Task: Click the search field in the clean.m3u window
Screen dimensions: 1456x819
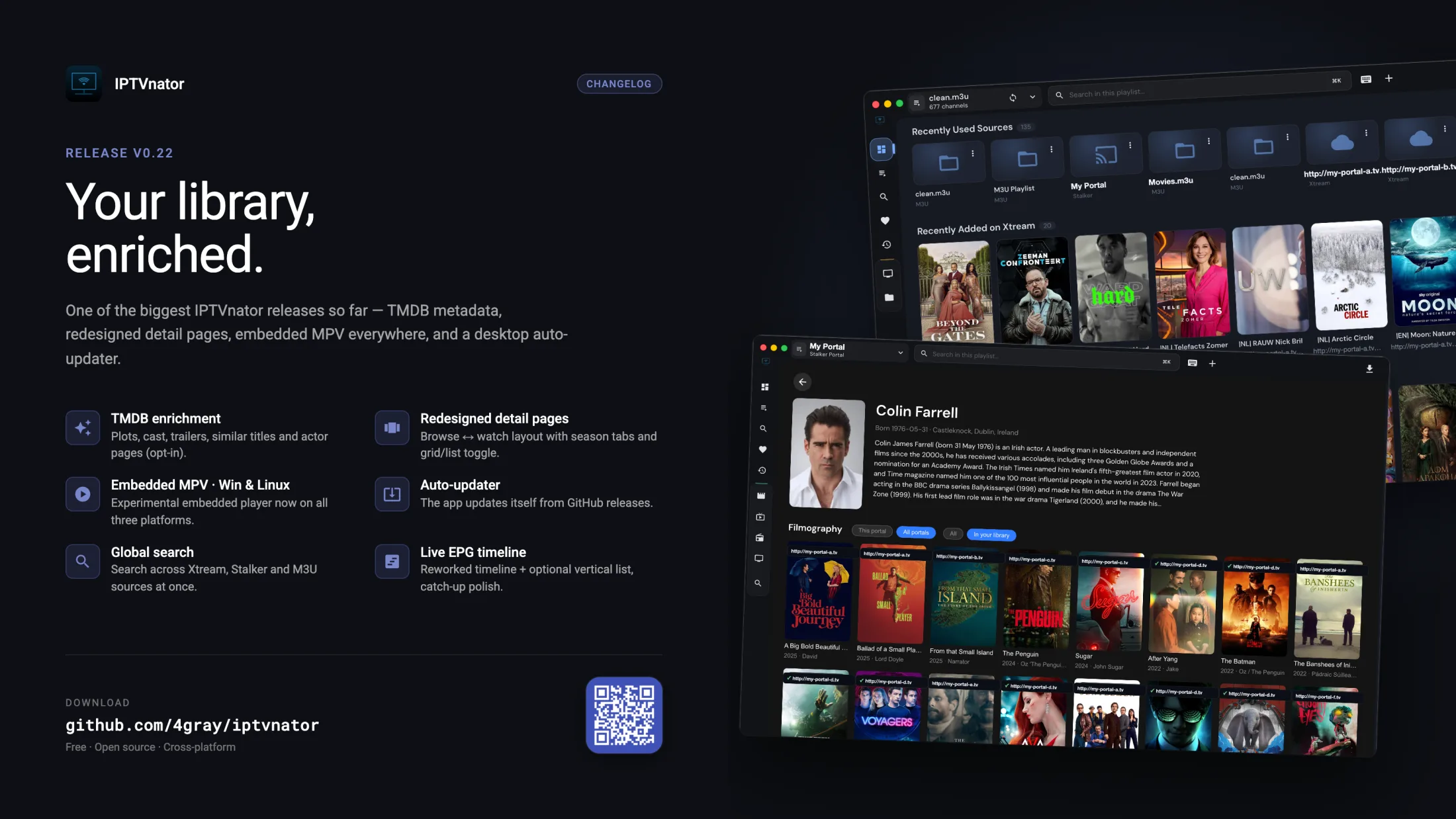Action: tap(1198, 88)
